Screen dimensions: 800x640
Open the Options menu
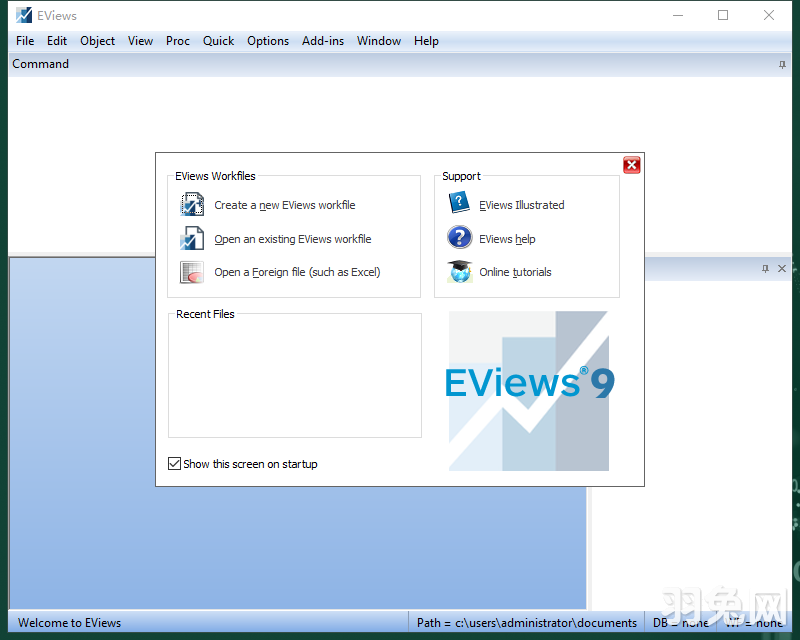(267, 41)
